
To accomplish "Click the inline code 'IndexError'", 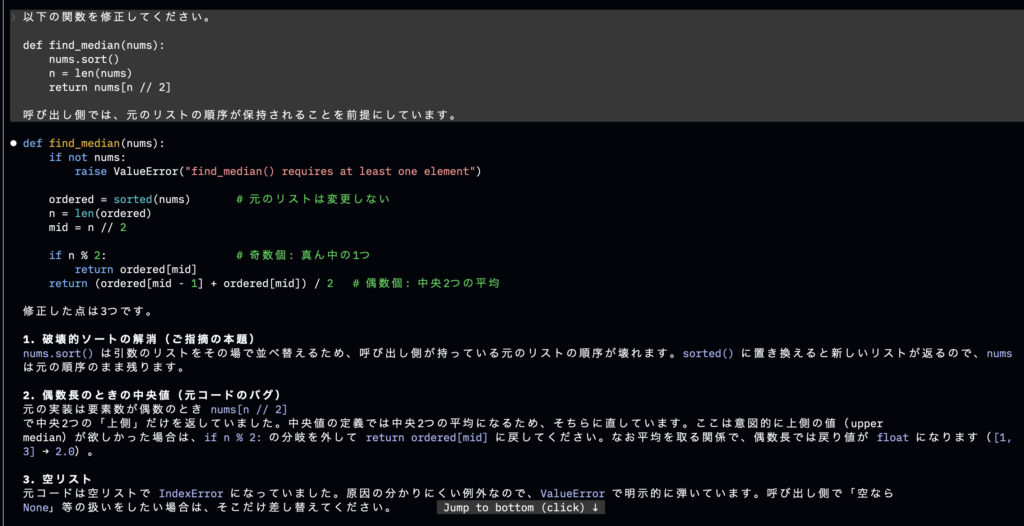I will click(191, 493).
